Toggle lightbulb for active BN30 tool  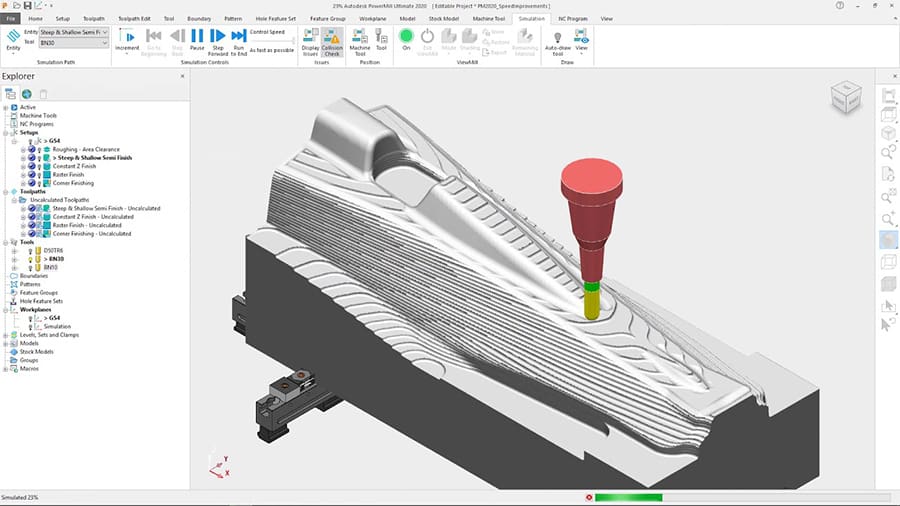(30, 259)
